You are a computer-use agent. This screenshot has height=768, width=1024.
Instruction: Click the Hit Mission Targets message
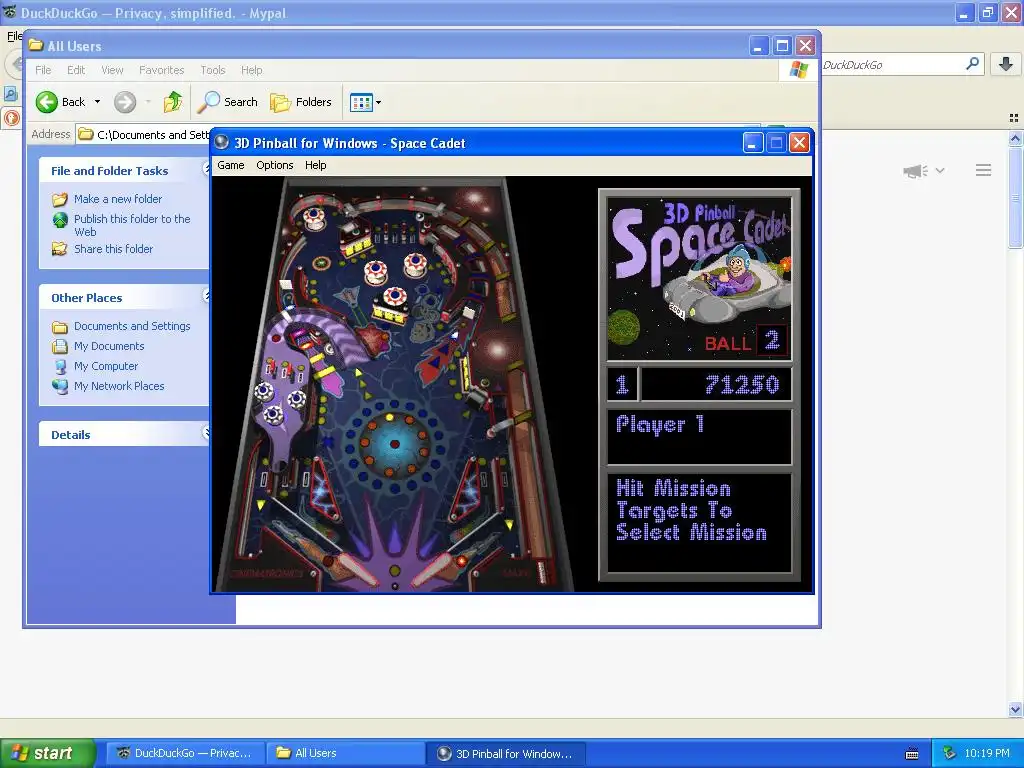[691, 510]
